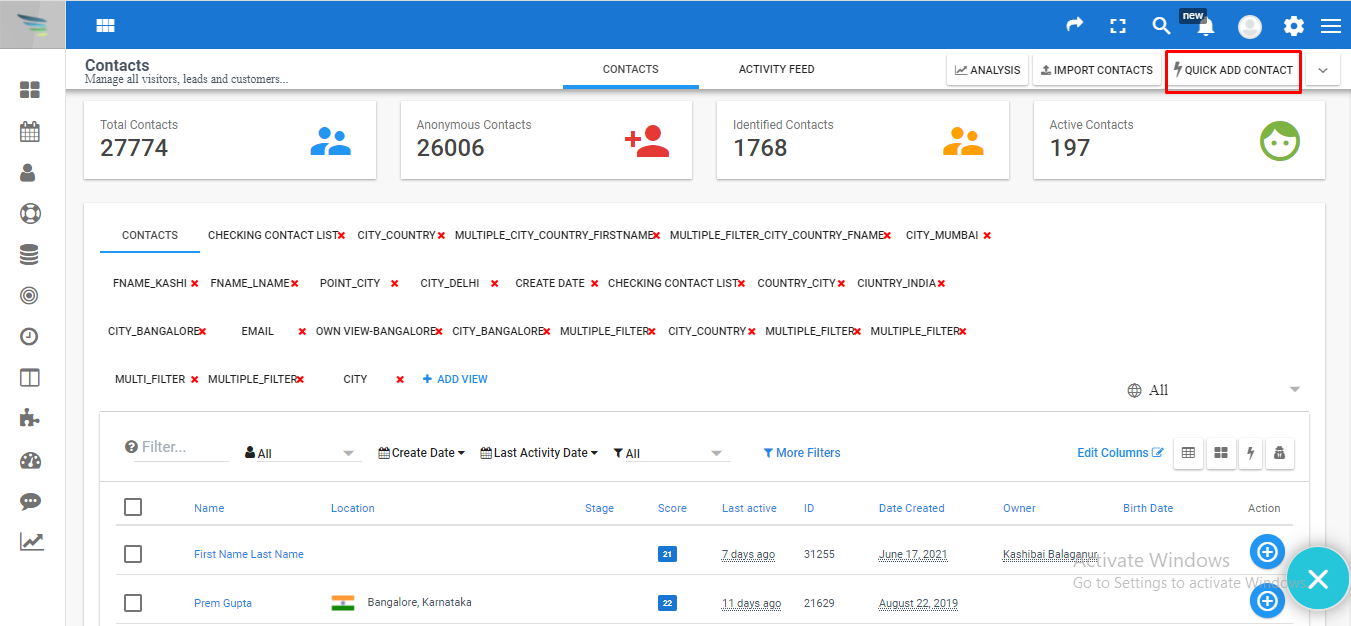The width and height of the screenshot is (1351, 626).
Task: Open the gauge meter icon in sidebar
Action: click(x=30, y=460)
